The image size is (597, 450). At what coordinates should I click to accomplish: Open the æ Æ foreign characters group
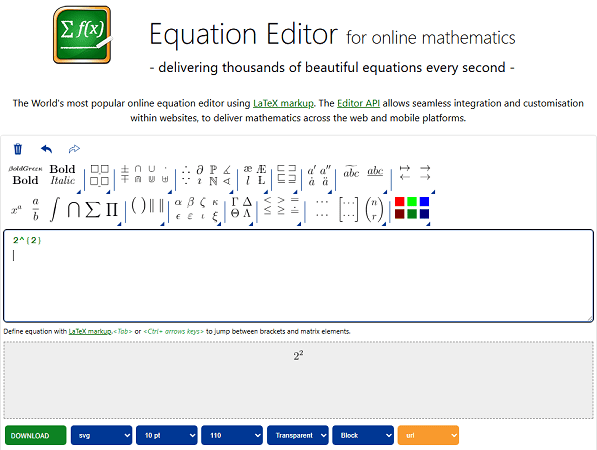point(254,175)
